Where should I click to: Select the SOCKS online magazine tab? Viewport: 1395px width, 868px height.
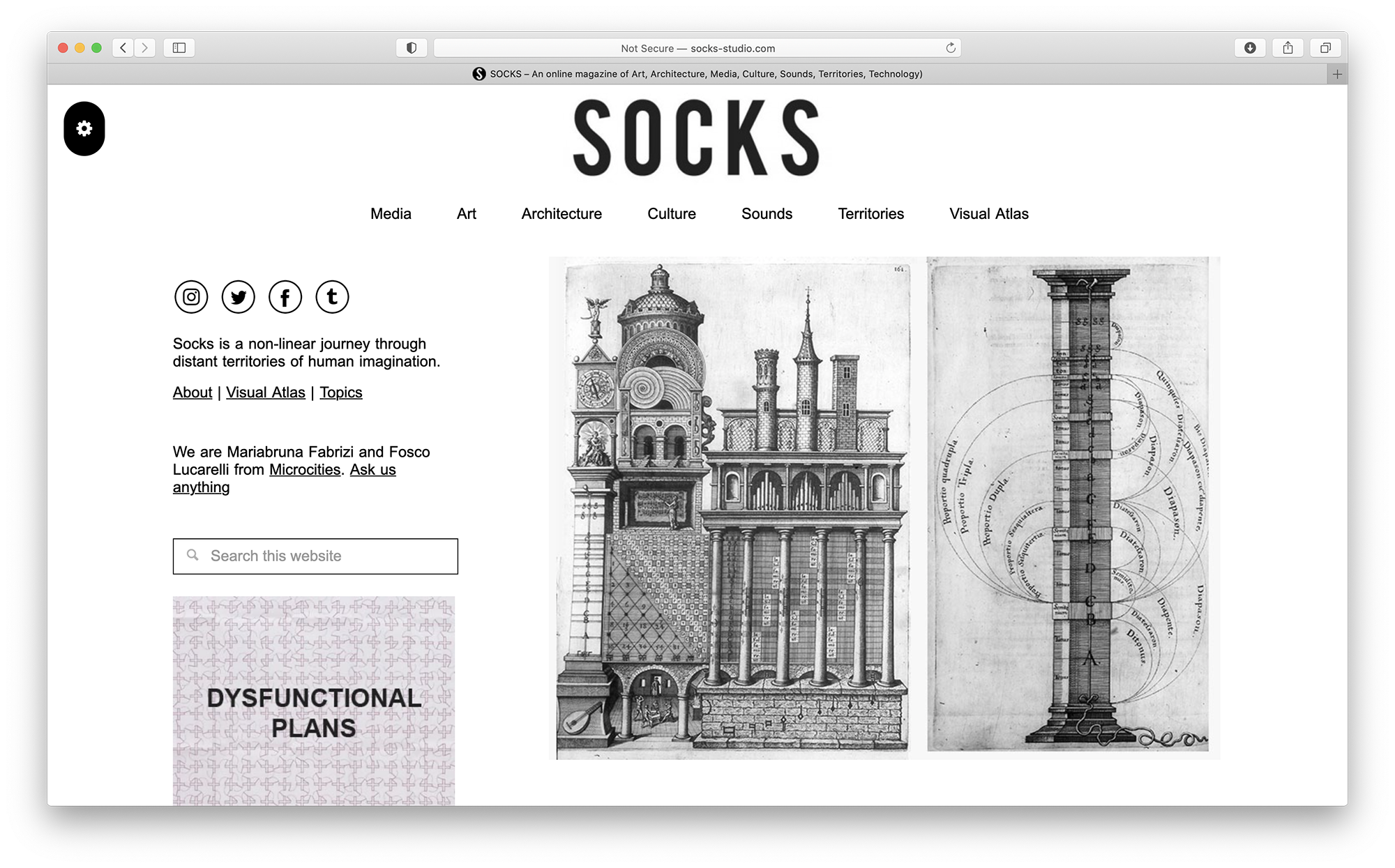697,74
